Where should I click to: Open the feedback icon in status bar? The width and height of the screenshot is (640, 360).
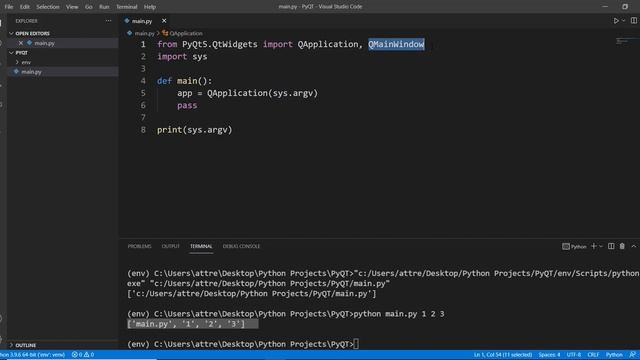[632, 355]
